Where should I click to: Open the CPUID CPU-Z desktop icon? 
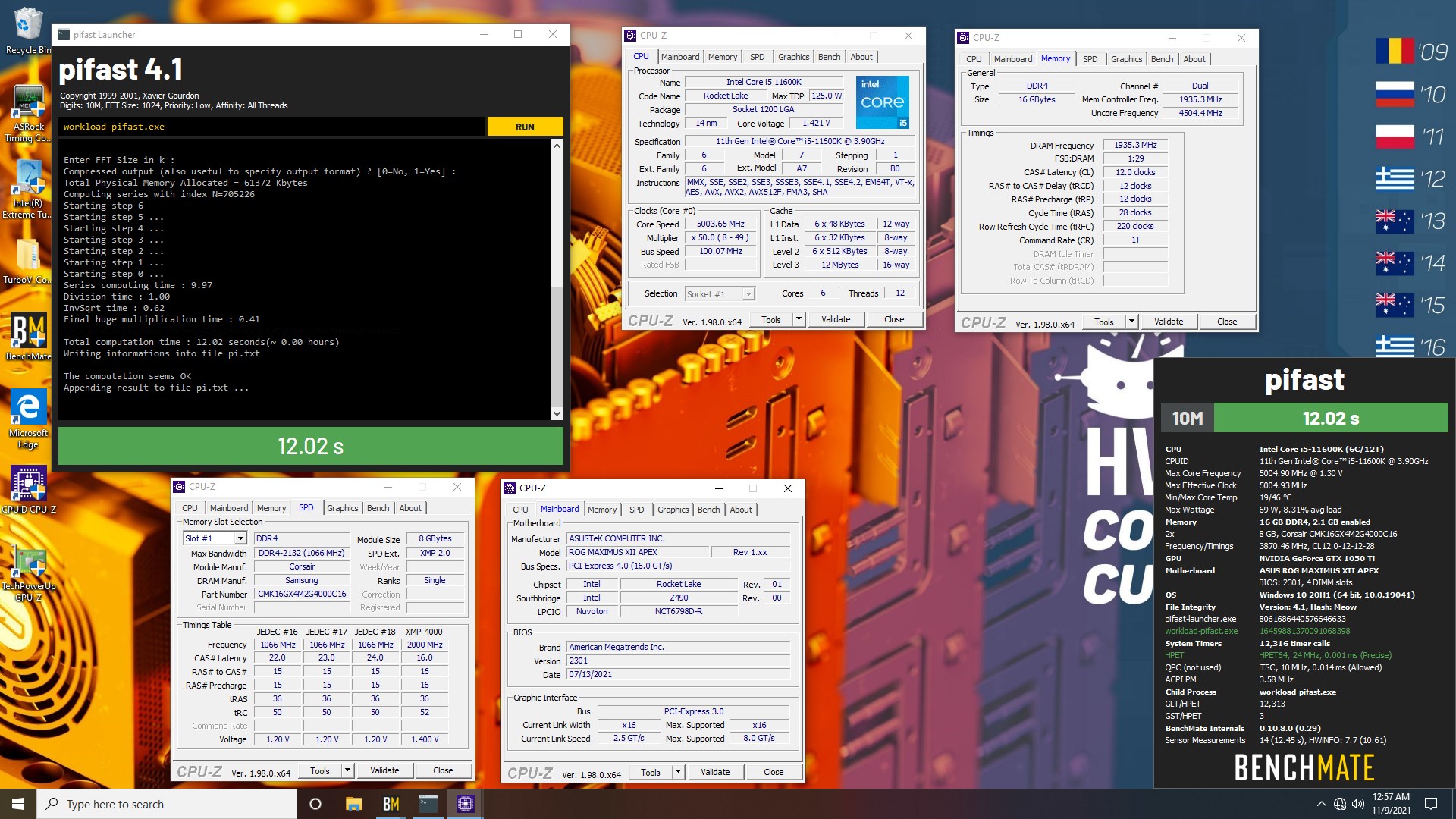(x=28, y=489)
